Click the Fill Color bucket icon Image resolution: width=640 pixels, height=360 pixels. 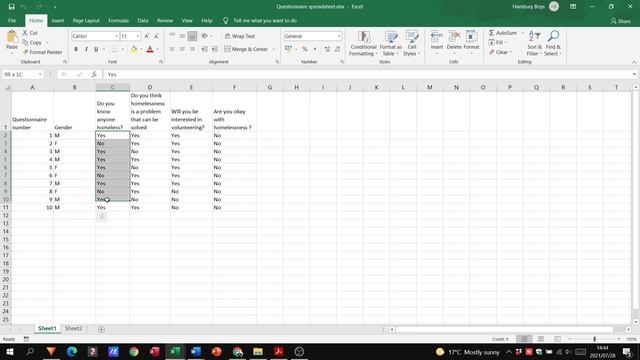[x=134, y=49]
